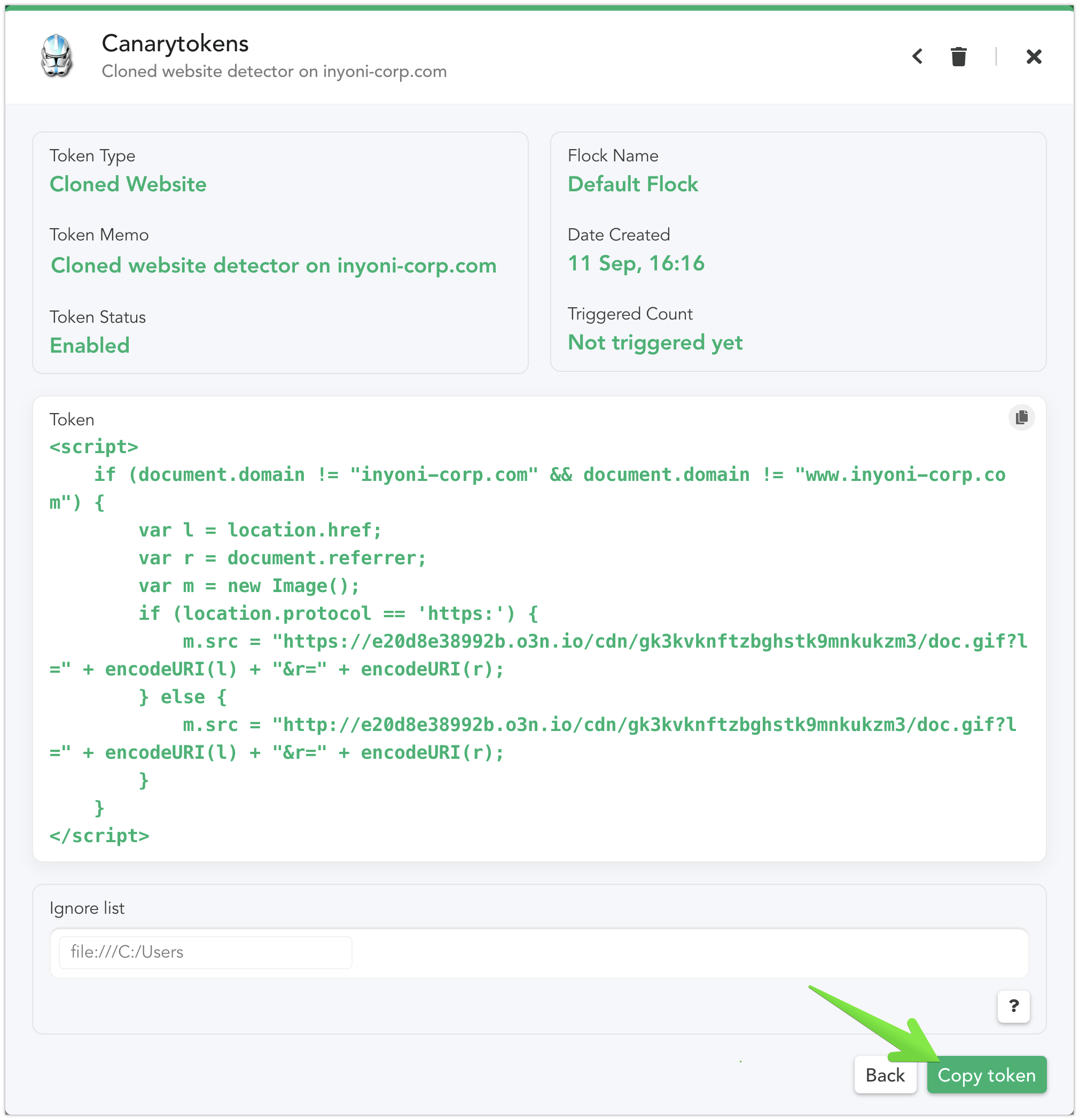Click the Cloned Website token type value

(x=128, y=184)
